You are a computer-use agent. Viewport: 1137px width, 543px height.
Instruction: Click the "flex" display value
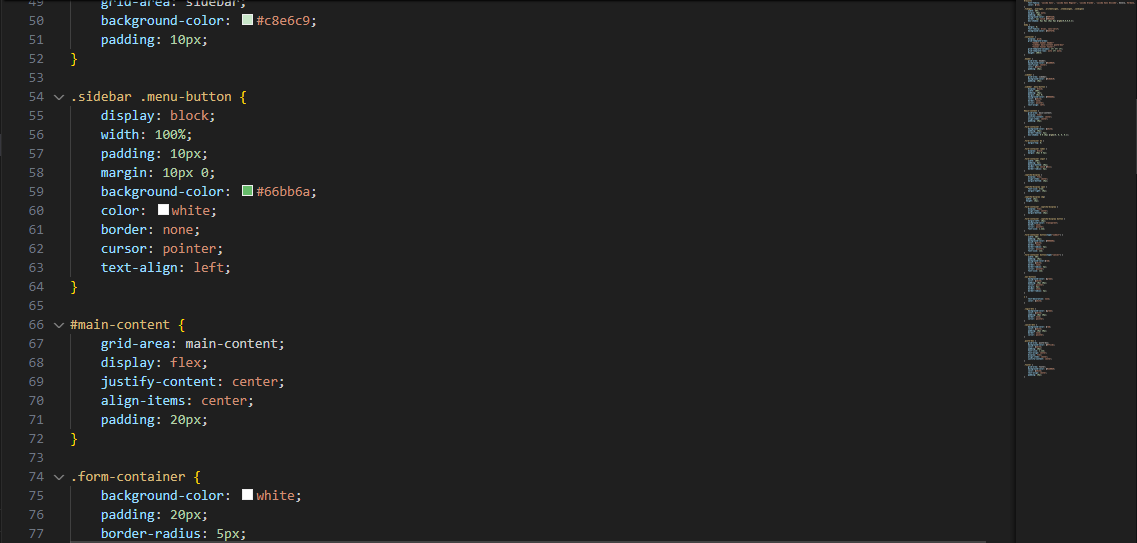(186, 363)
